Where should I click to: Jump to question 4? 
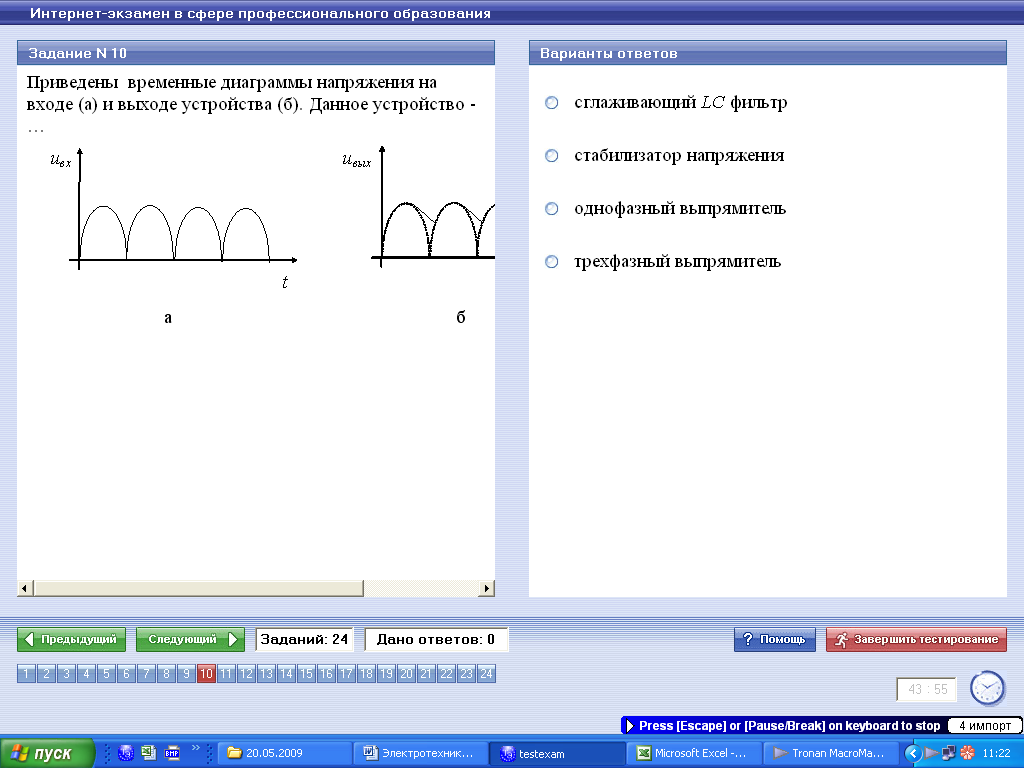click(x=86, y=673)
